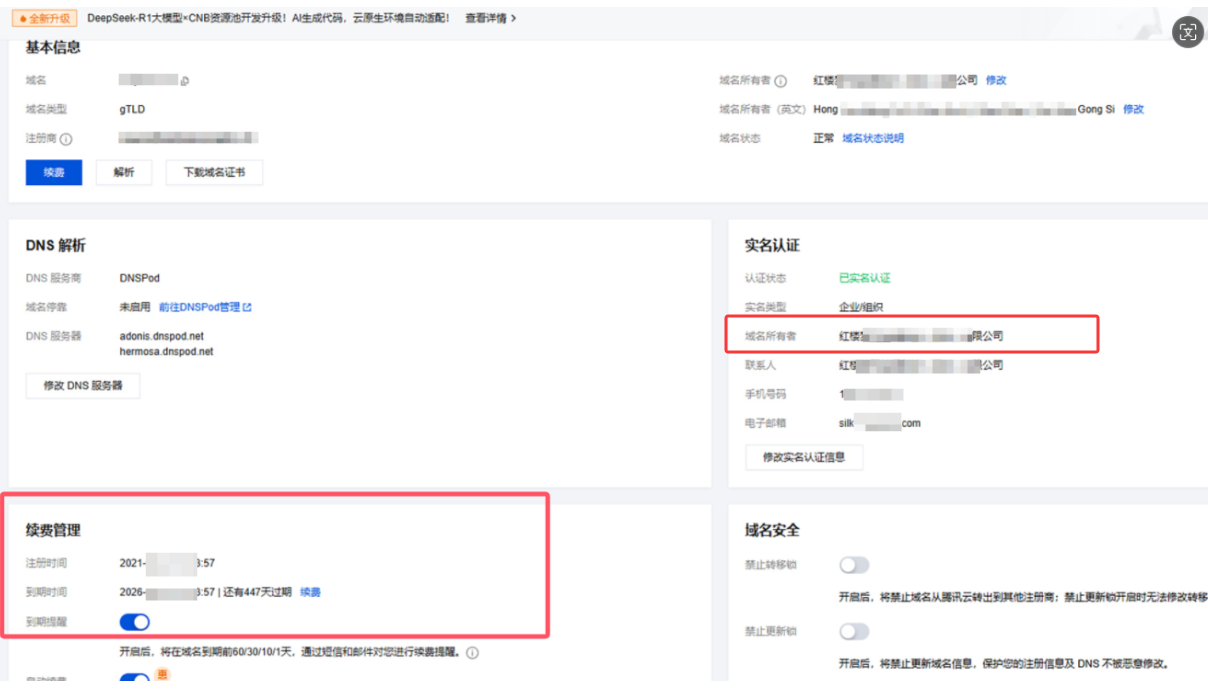Click the 电子邮箱 field label
The image size is (1208, 689).
tap(765, 423)
